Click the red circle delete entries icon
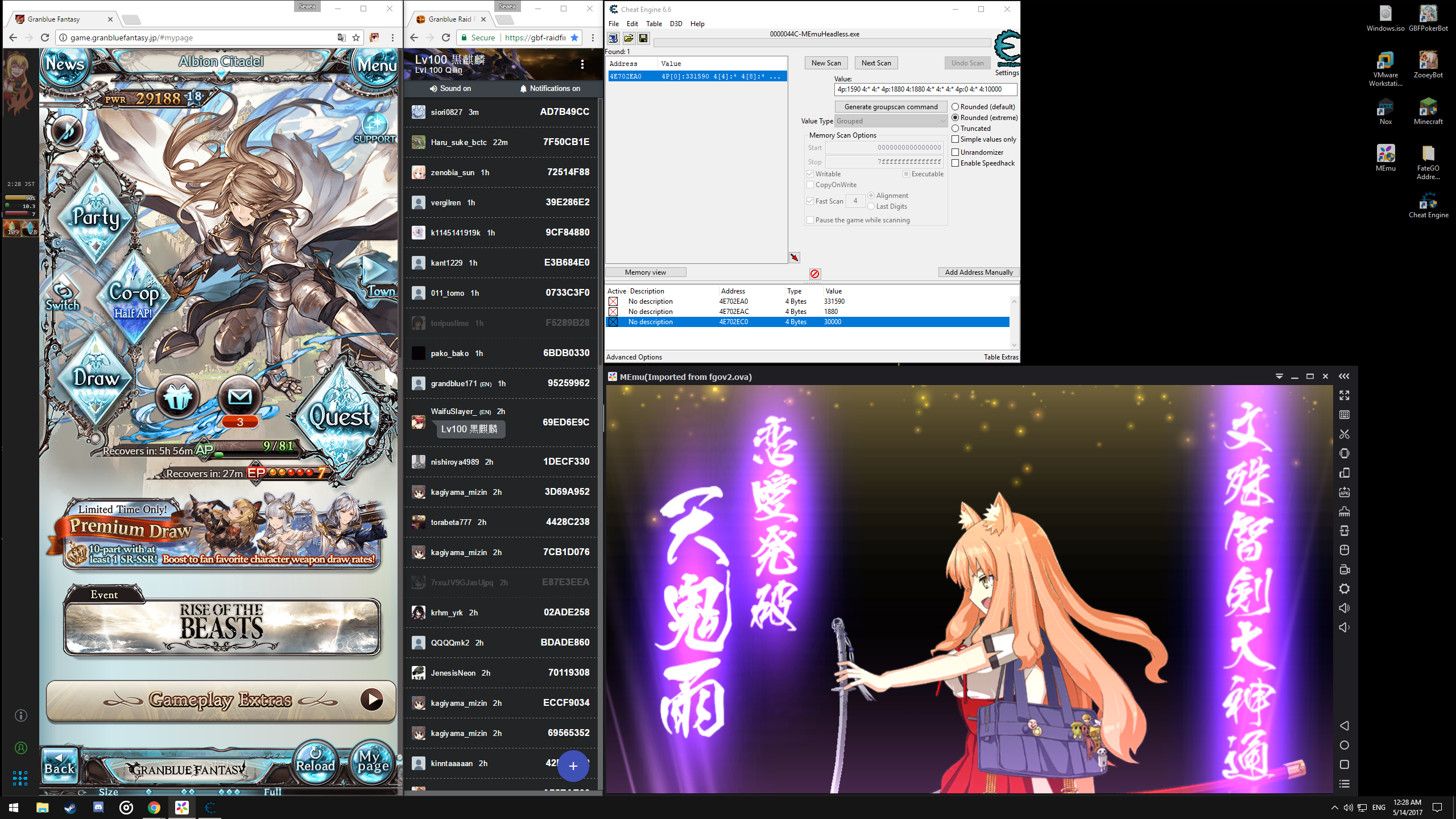This screenshot has width=1456, height=819. [x=814, y=274]
